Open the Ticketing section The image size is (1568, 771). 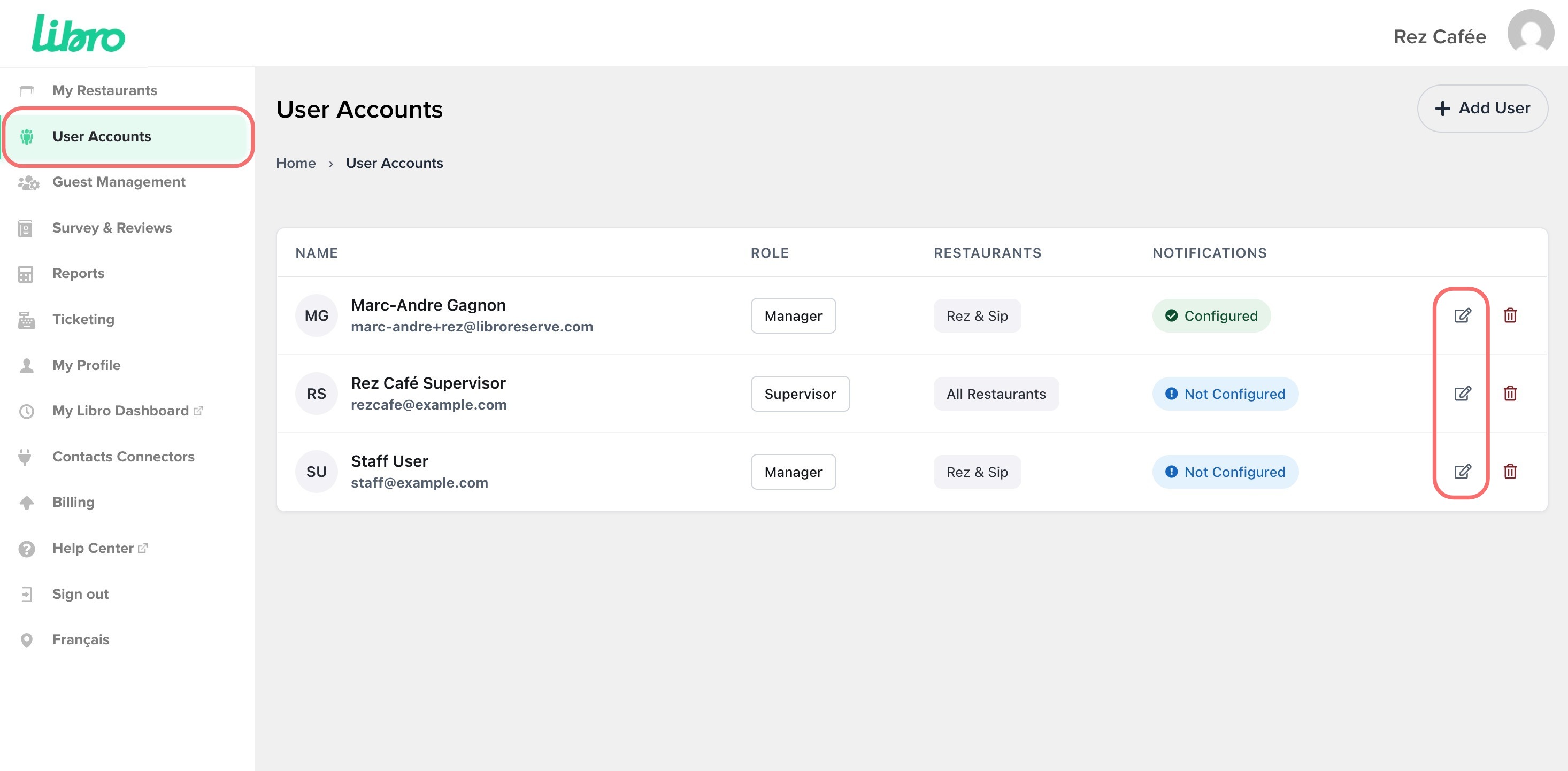[x=83, y=319]
